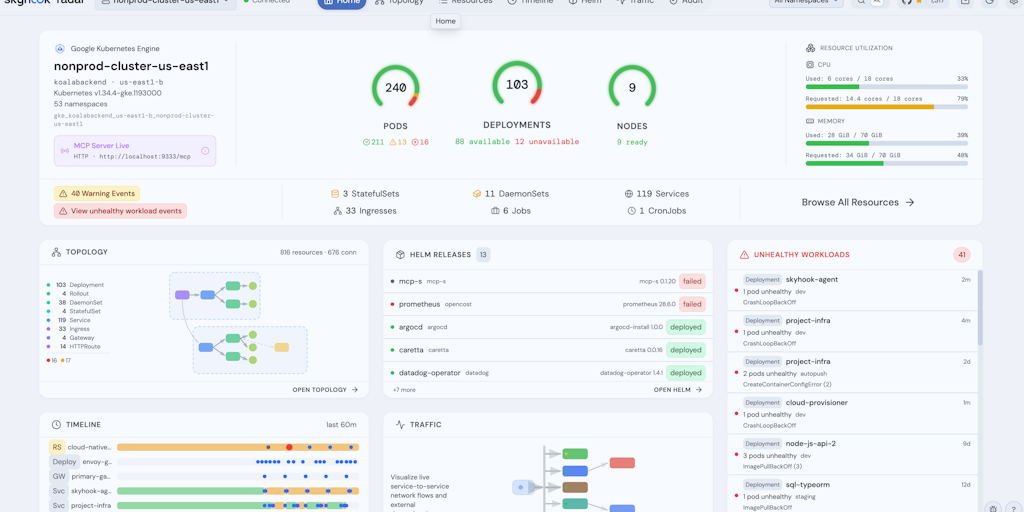
Task: Click the OPEN TOPOLOGY link
Action: coord(325,390)
